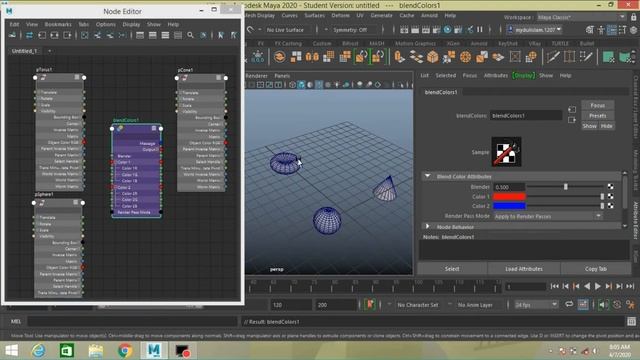Click leftmost create-node icon in Node Editor toolbar
The height and width of the screenshot is (360, 640).
[12, 36]
